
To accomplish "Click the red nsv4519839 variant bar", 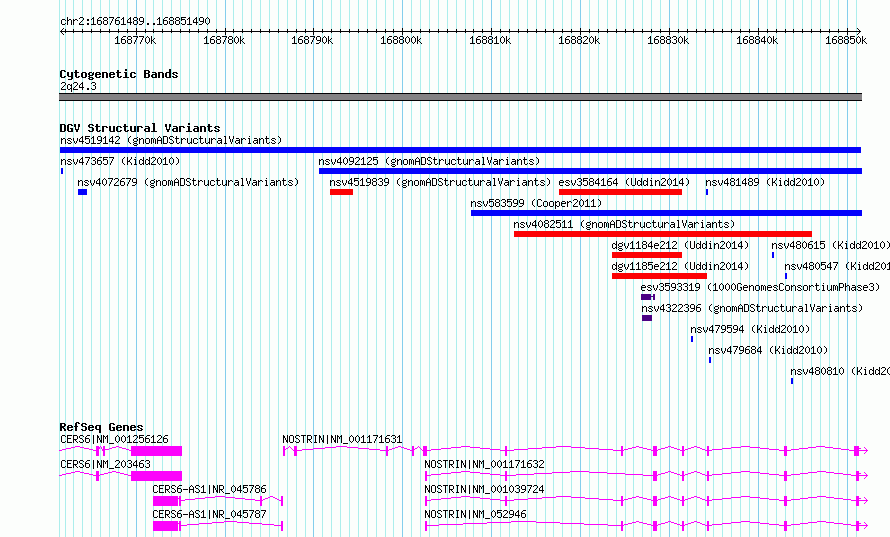I will (342, 192).
